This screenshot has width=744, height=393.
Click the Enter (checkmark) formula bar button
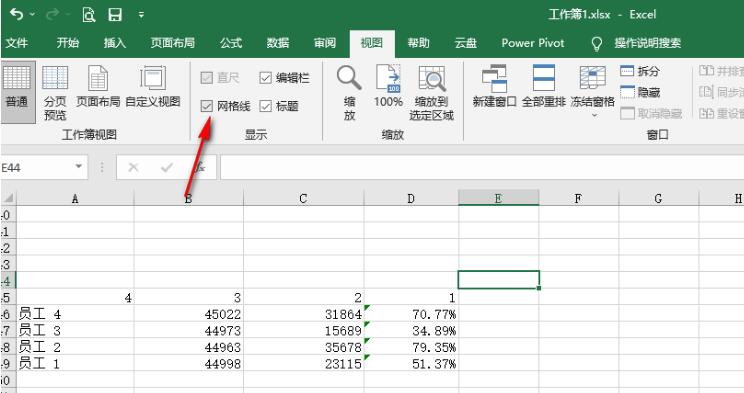[x=167, y=167]
